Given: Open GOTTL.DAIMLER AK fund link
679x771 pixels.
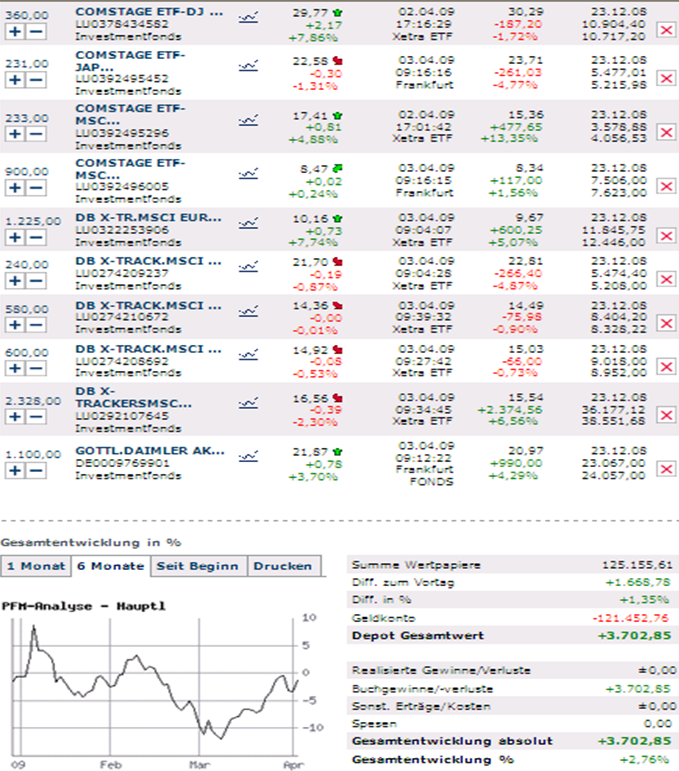Looking at the screenshot, I should pyautogui.click(x=150, y=450).
